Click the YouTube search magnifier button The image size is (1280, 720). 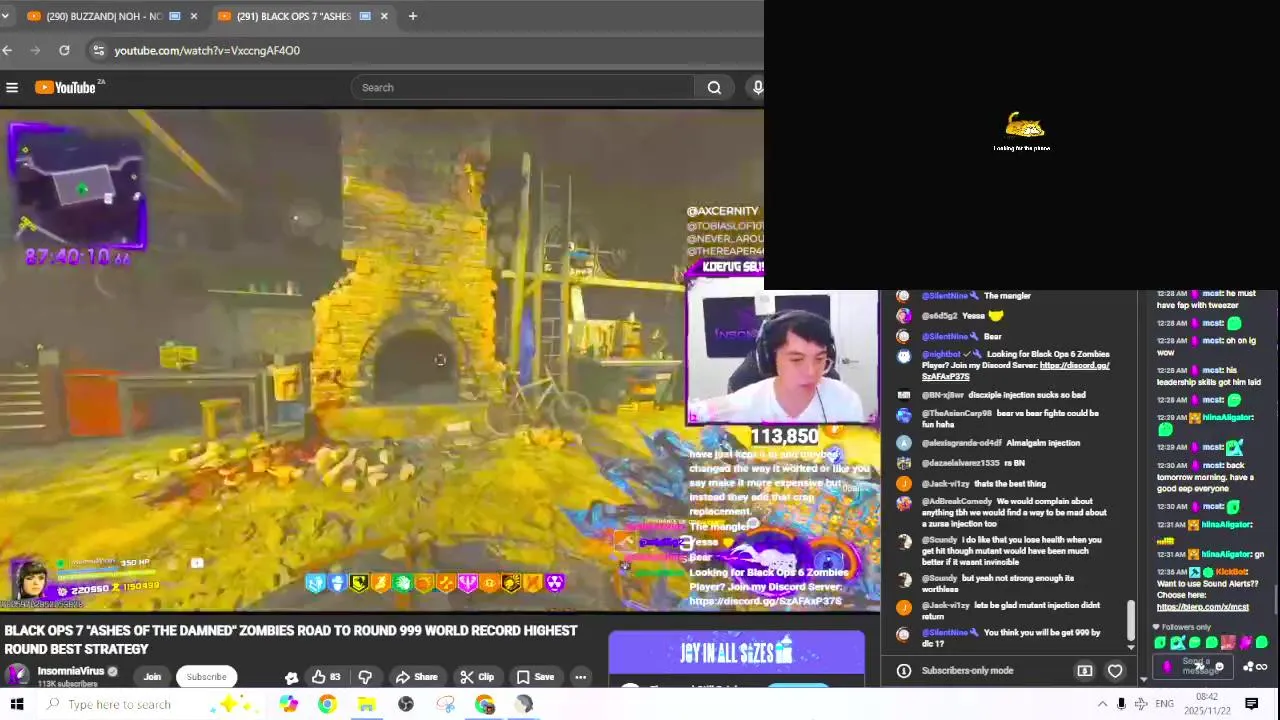[x=714, y=88]
